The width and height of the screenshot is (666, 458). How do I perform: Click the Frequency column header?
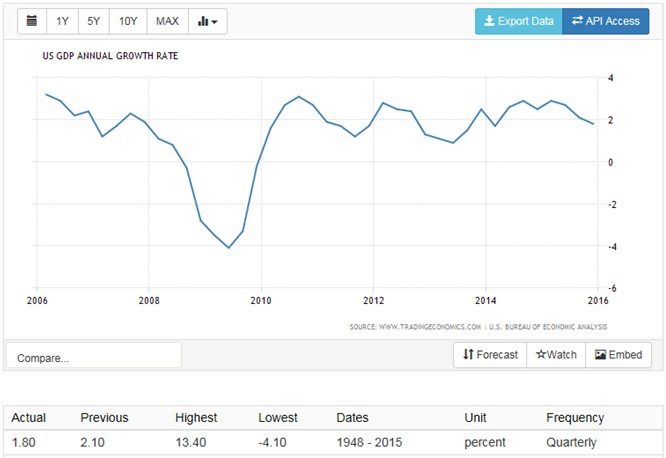575,418
